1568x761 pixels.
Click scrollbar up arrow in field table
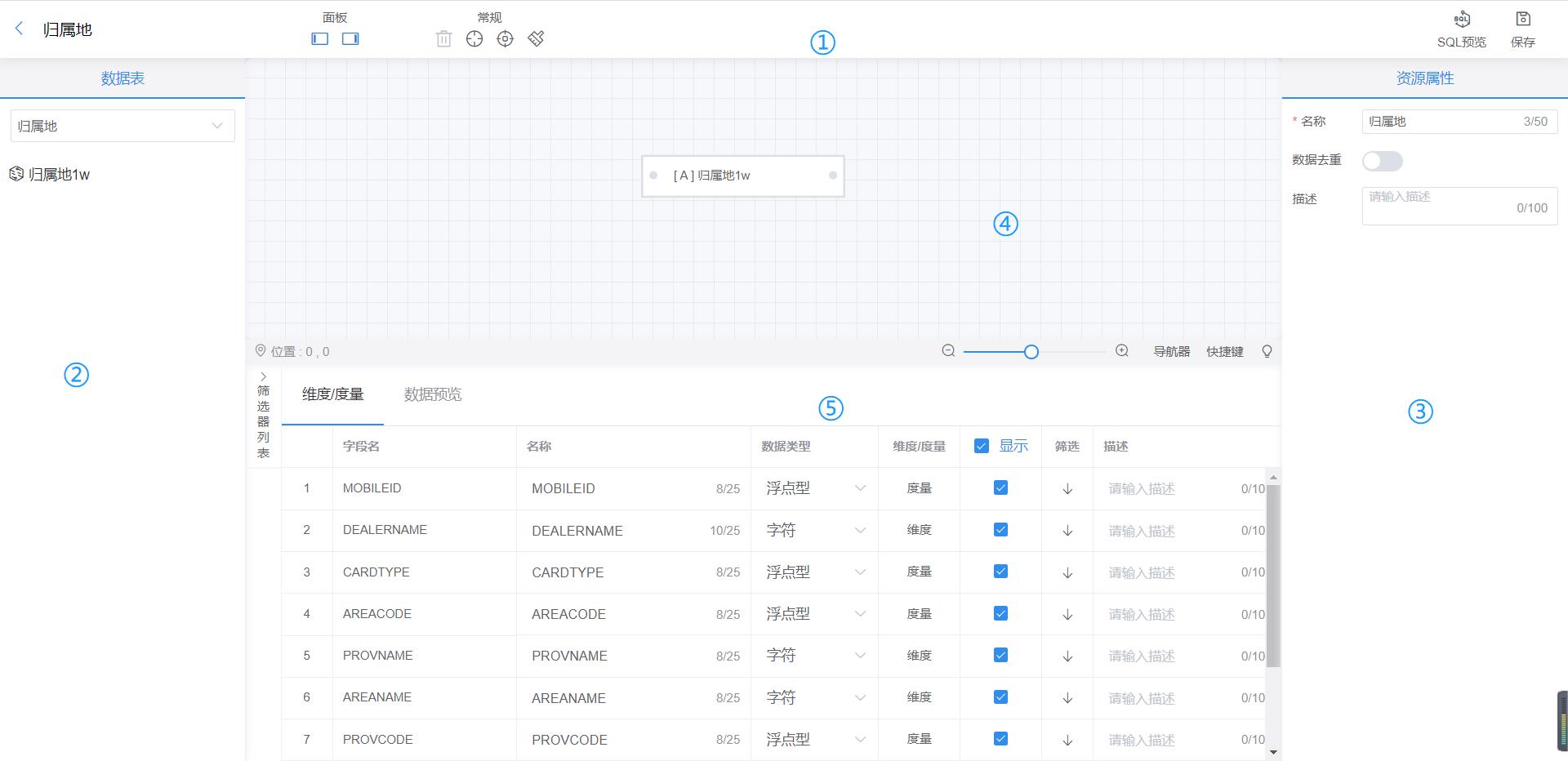coord(1273,477)
